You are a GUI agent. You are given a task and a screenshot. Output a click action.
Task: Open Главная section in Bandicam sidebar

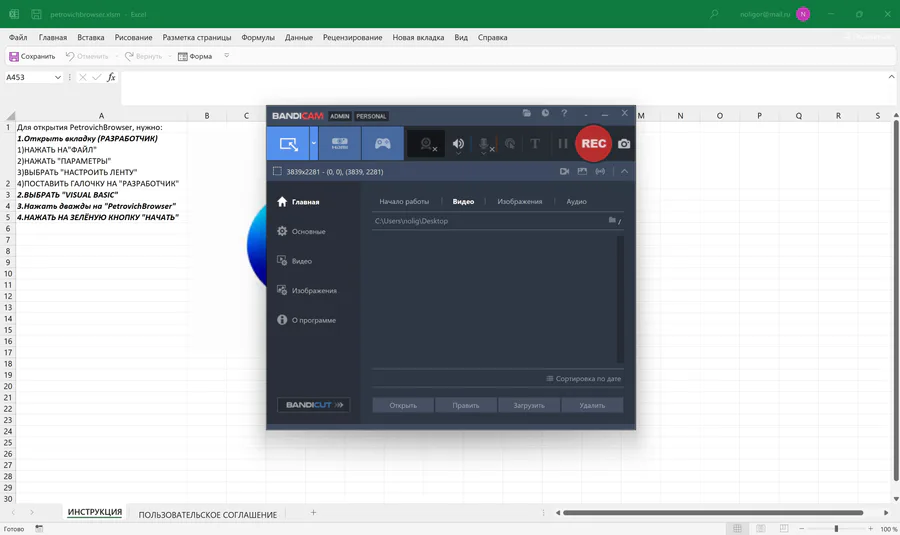[x=298, y=202]
